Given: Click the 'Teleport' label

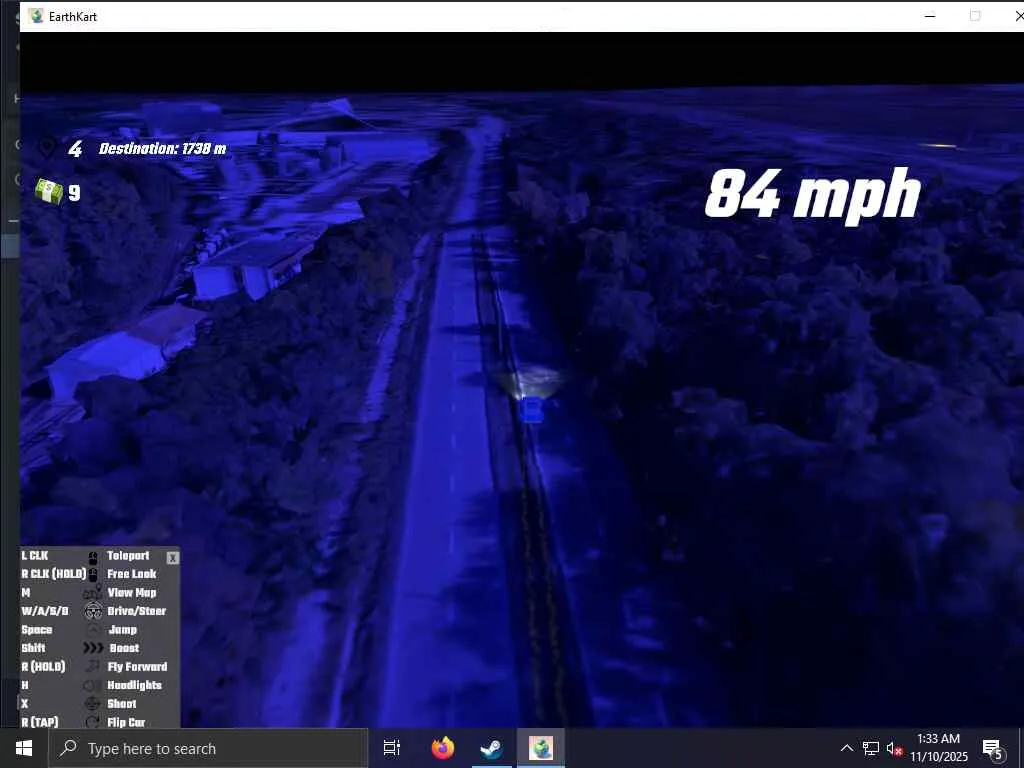Looking at the screenshot, I should coord(128,556).
